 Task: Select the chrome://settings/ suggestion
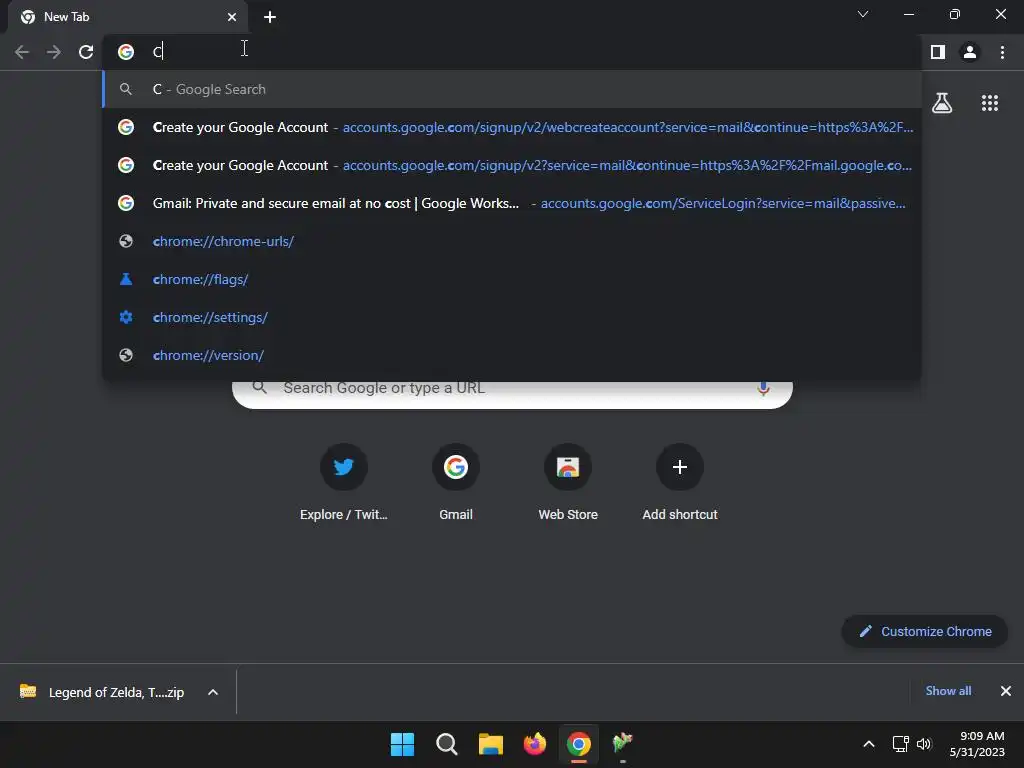click(x=512, y=317)
